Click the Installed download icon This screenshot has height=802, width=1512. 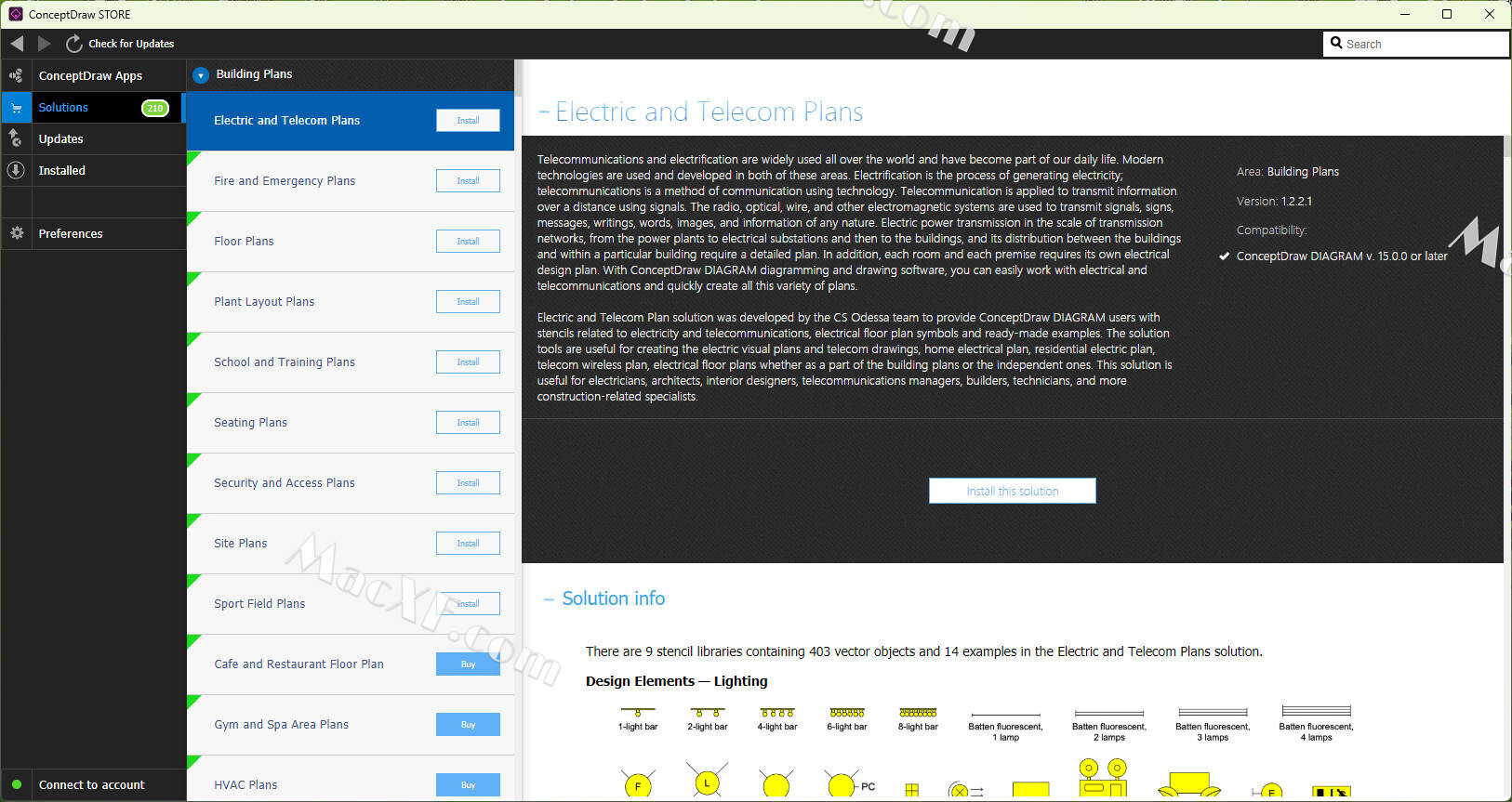(16, 171)
